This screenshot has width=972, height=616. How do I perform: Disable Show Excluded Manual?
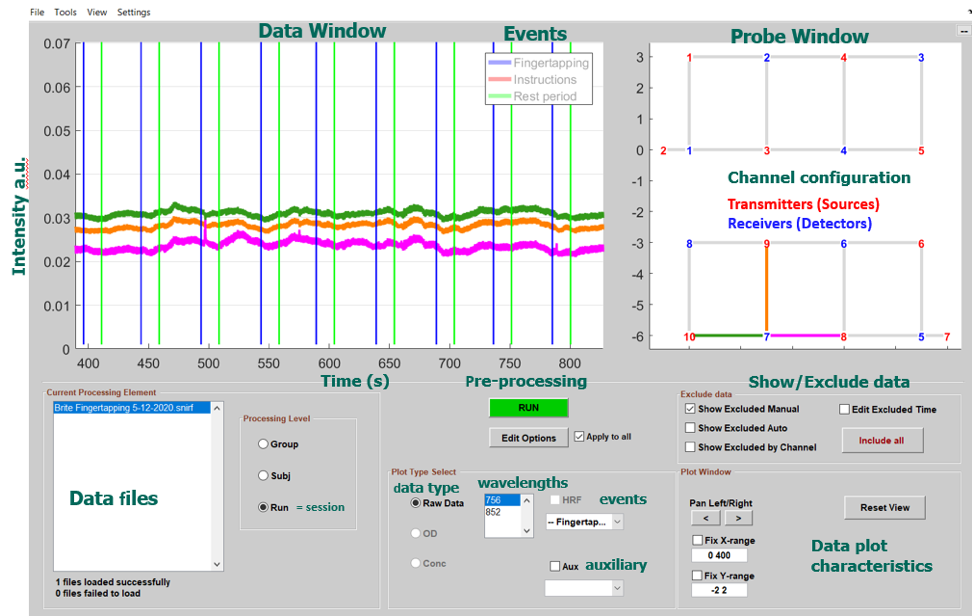point(690,409)
